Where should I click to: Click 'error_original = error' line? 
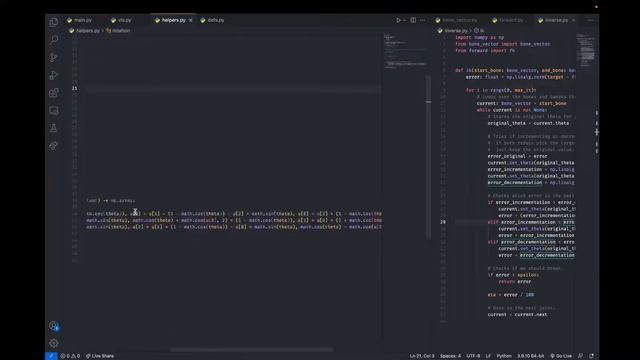tap(517, 156)
